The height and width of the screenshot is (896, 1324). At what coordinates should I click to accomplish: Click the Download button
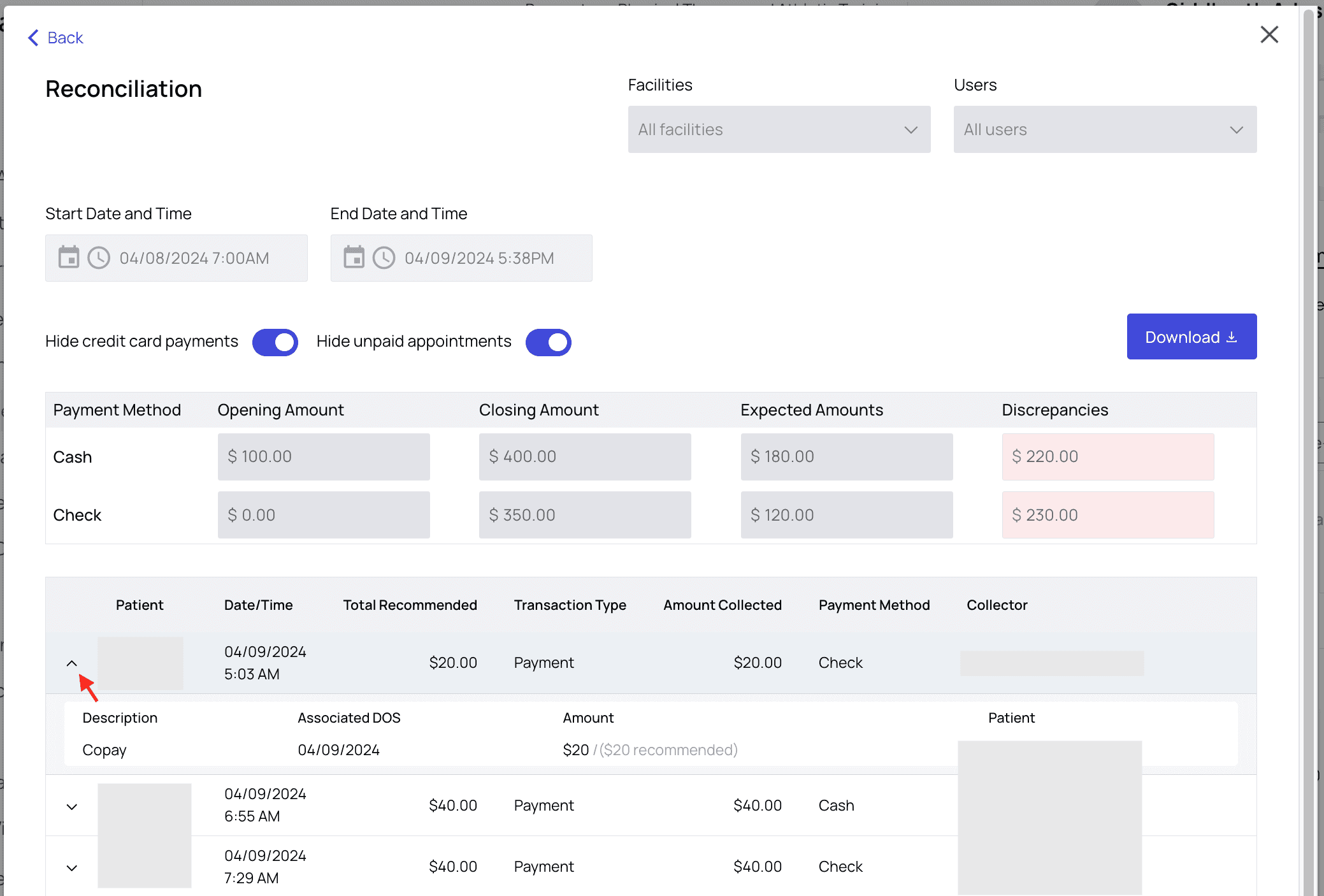1191,336
